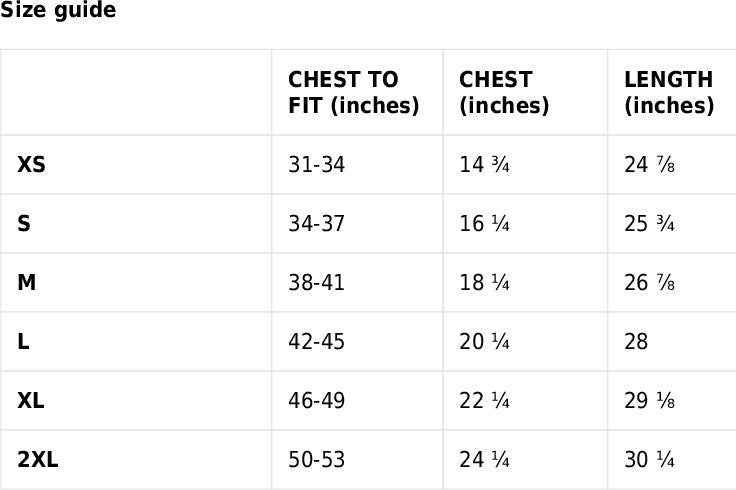This screenshot has height=490, width=736.
Task: Select the 2XL size row label
Action: coord(38,460)
